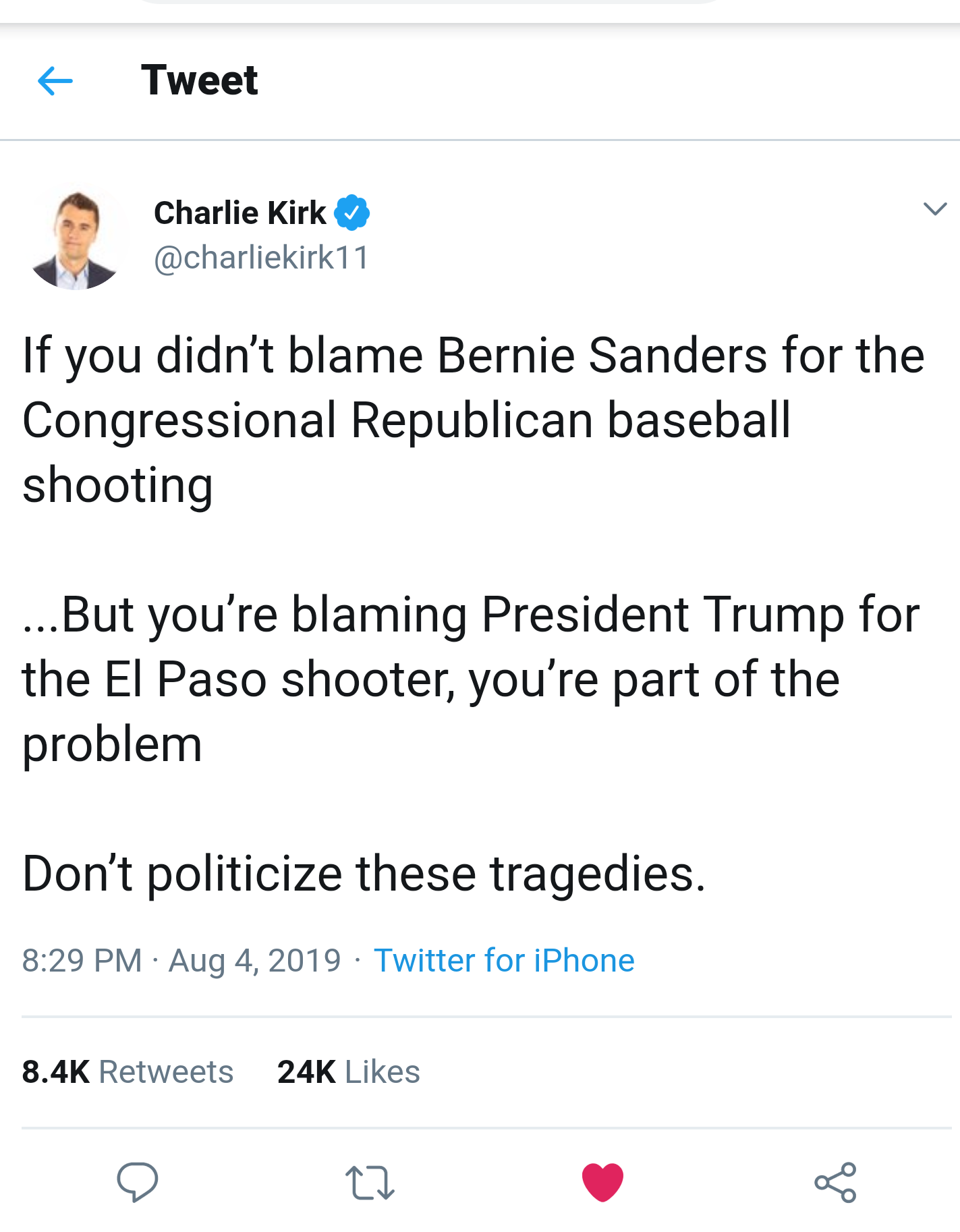This screenshot has height=1232, width=960.
Task: Share the tweet with the share icon
Action: 835,1182
